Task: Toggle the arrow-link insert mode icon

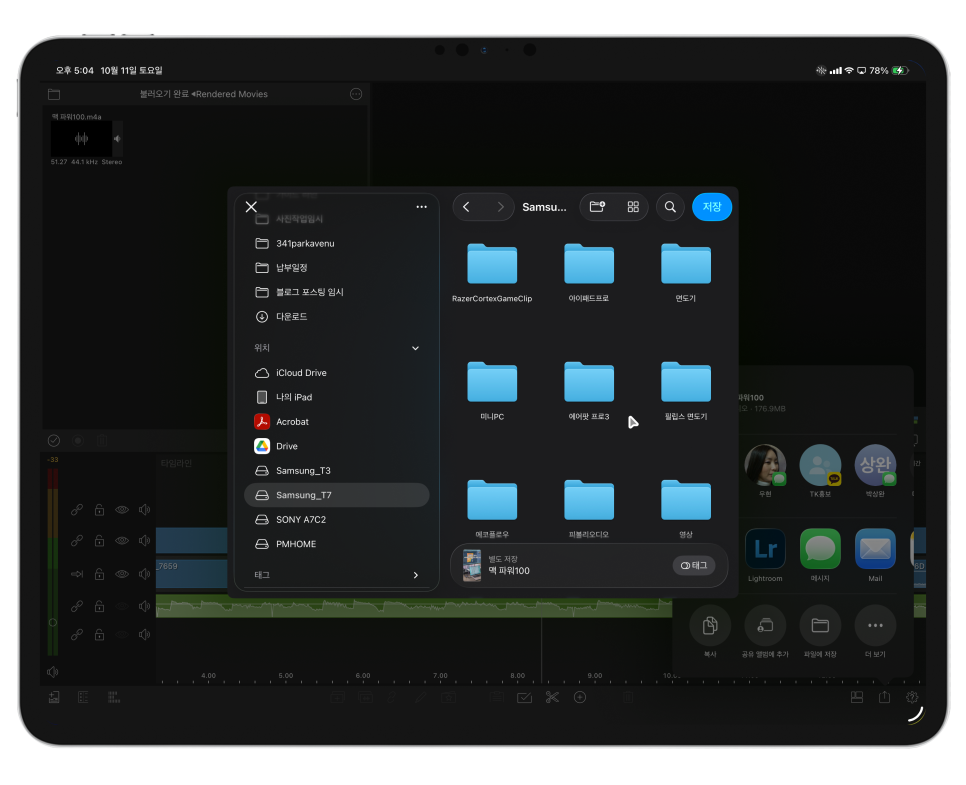Action: pyautogui.click(x=77, y=574)
